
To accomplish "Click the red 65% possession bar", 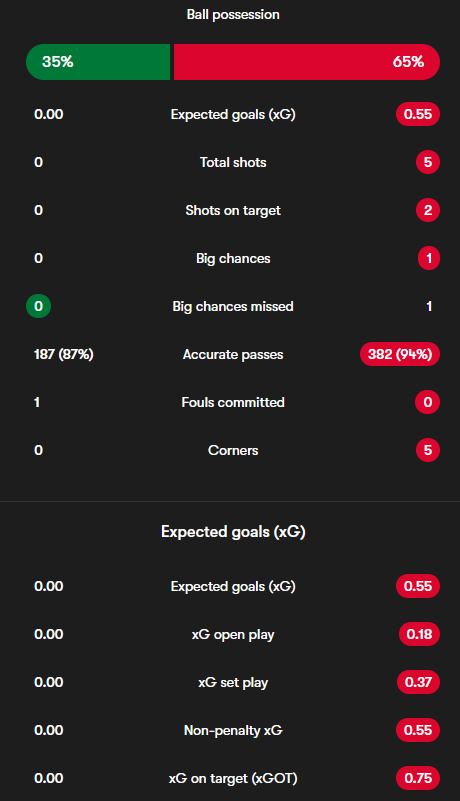I will coord(307,62).
